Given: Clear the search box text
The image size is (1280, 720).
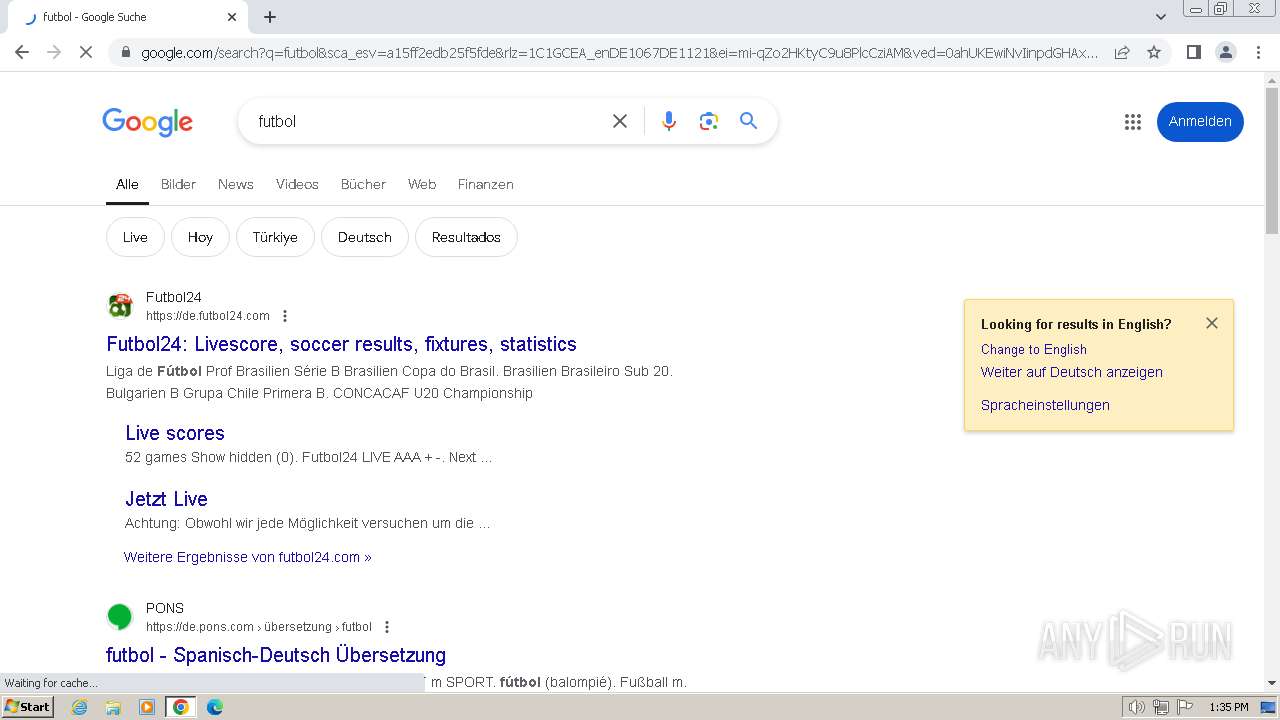Looking at the screenshot, I should coord(620,121).
